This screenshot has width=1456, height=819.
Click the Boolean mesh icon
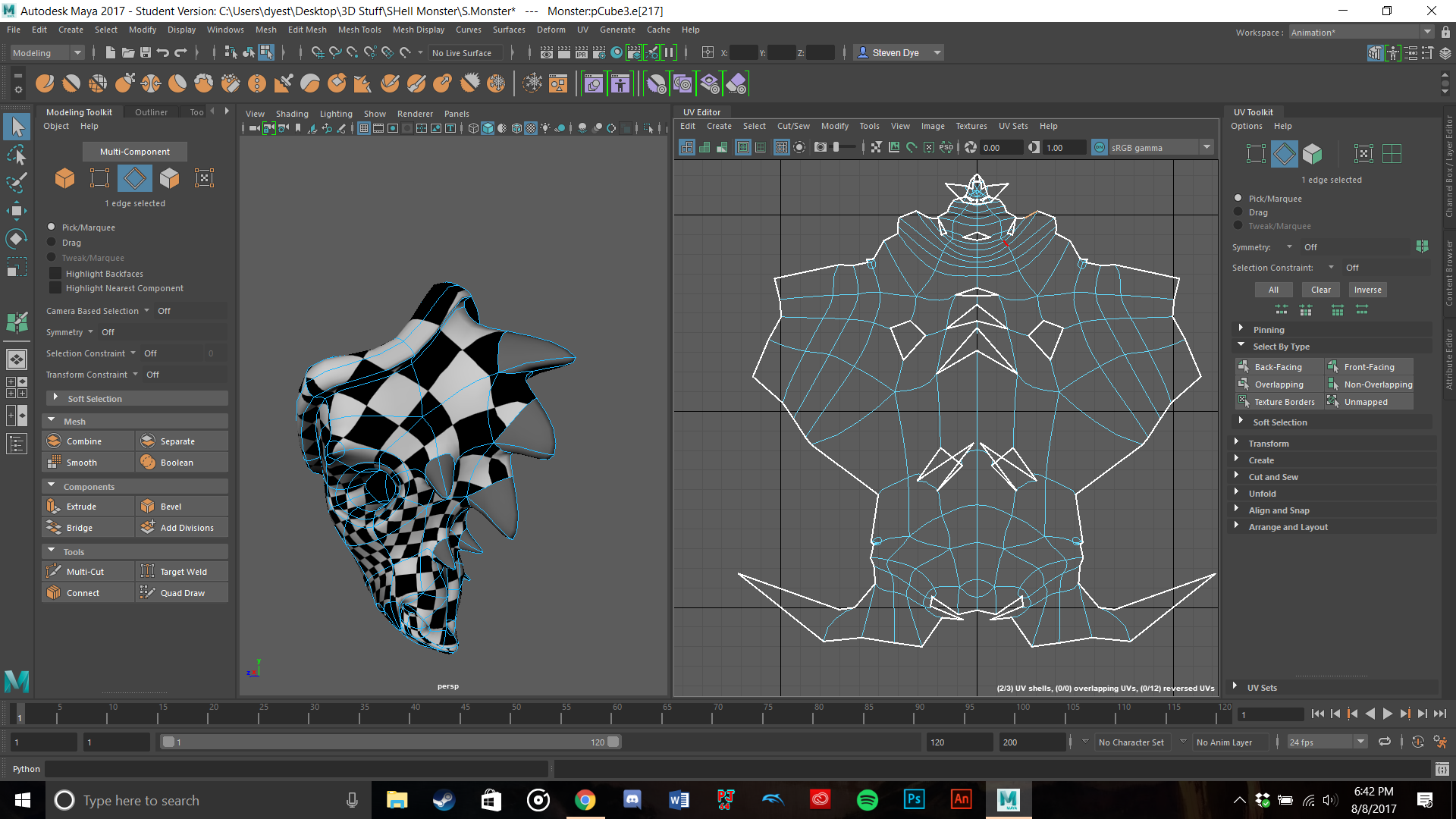148,463
